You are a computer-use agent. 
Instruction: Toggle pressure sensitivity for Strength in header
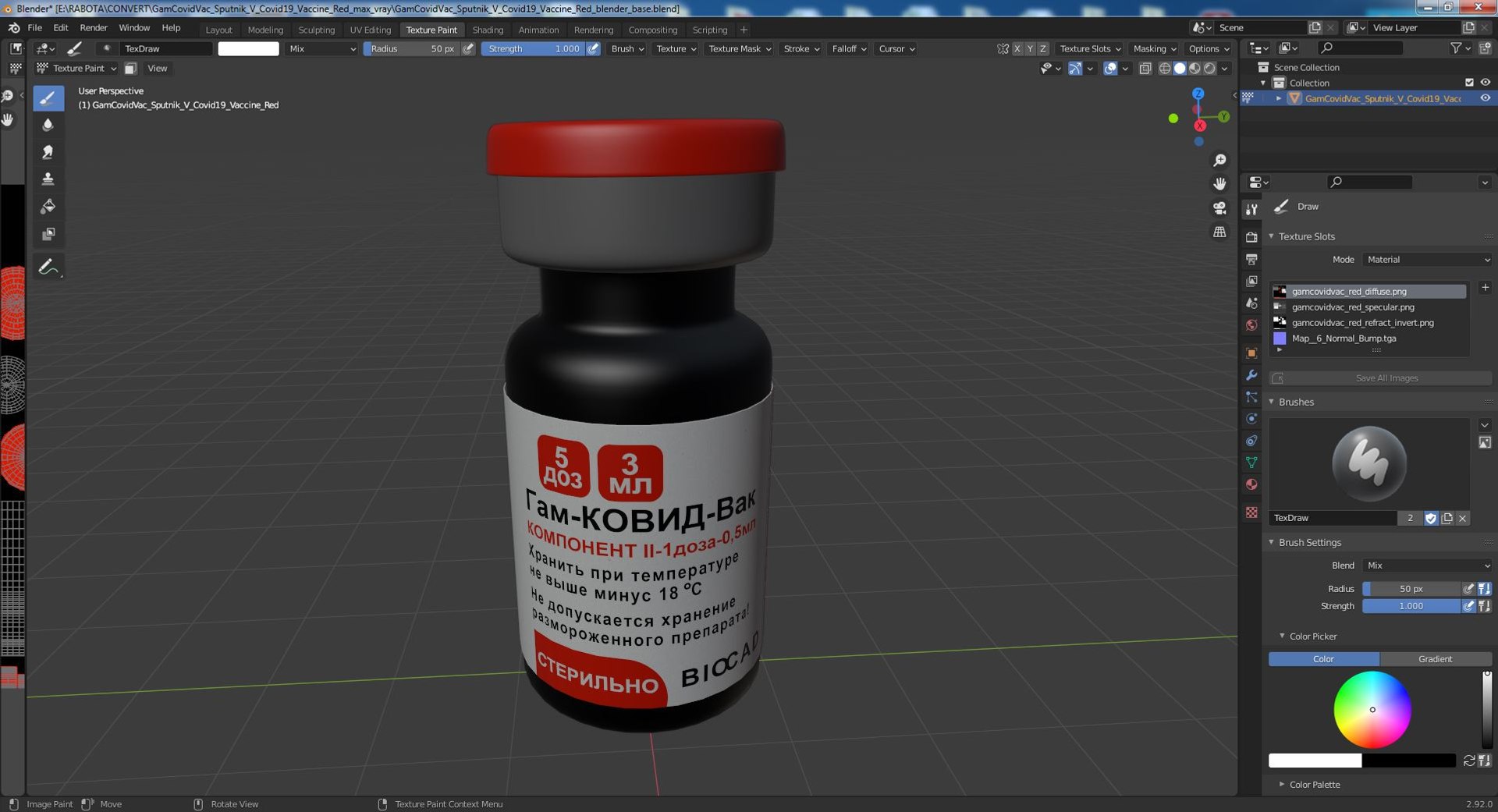pos(594,48)
